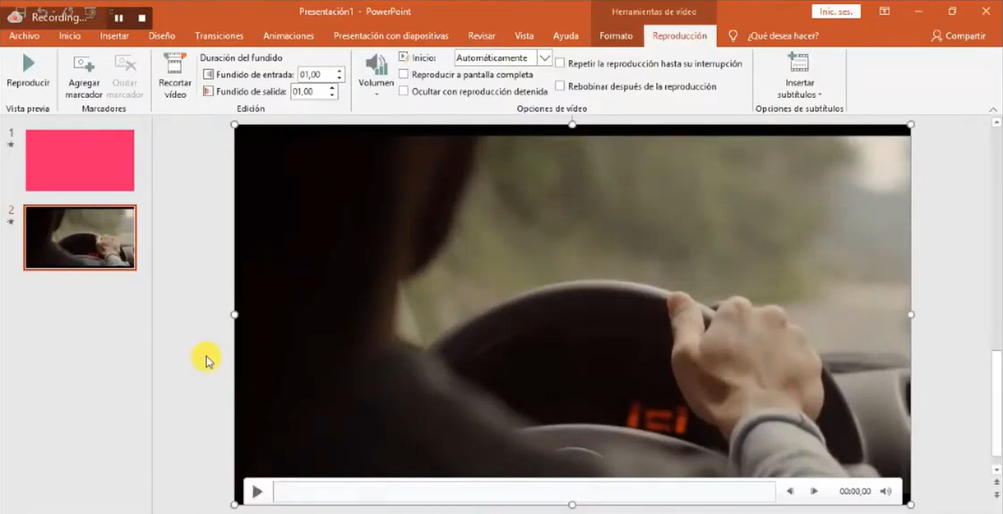Open the Transiciones tab
The width and height of the screenshot is (1003, 514).
pos(219,36)
